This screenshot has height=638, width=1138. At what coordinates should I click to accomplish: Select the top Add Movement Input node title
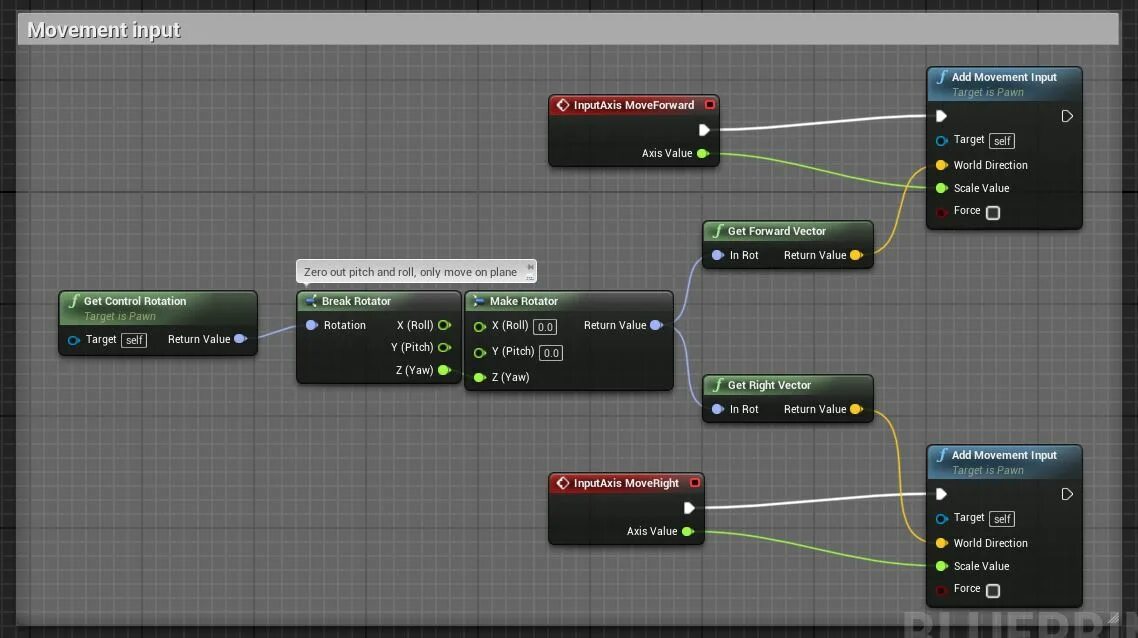pos(1004,77)
